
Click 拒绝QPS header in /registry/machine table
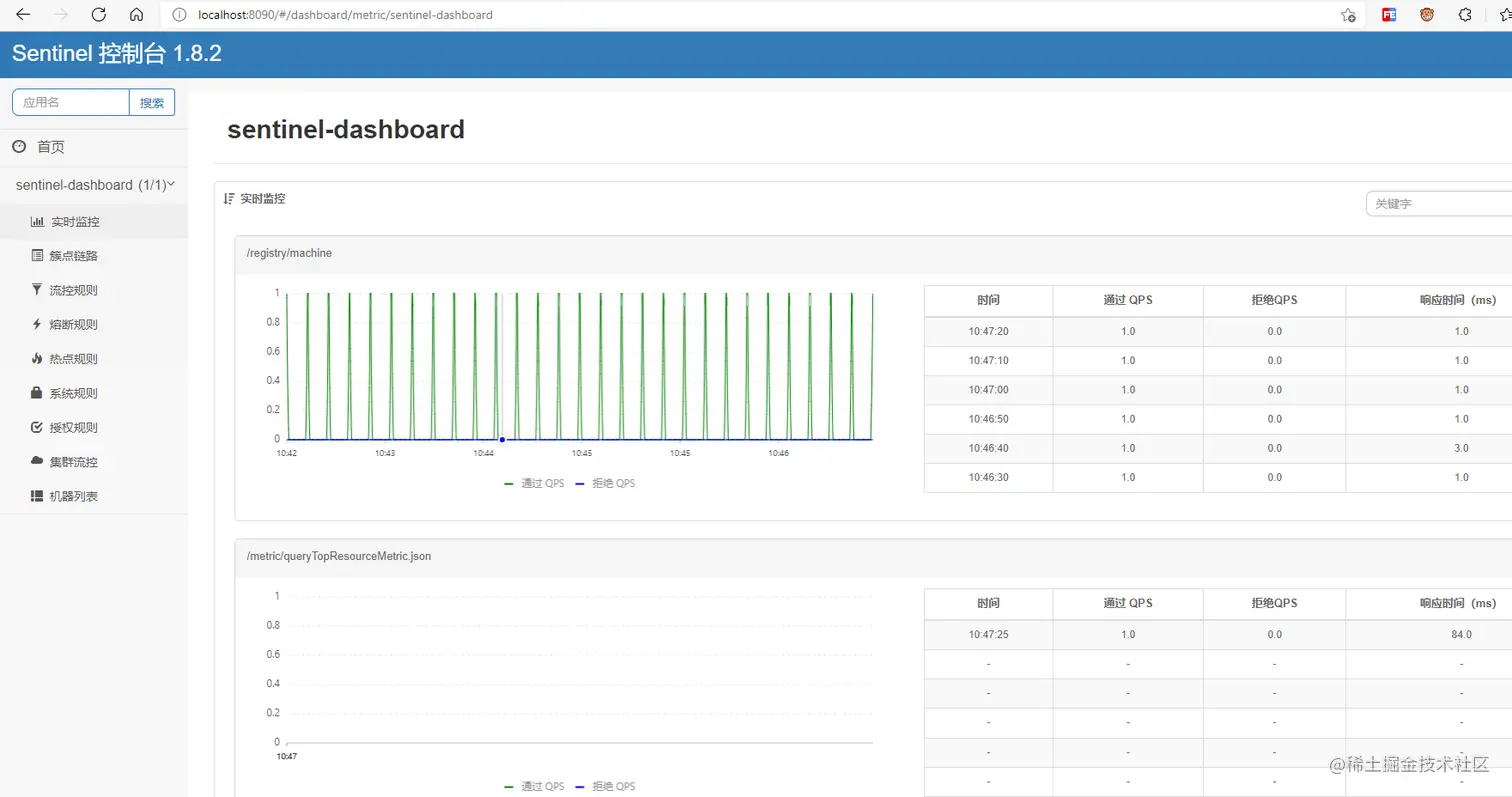click(1274, 300)
